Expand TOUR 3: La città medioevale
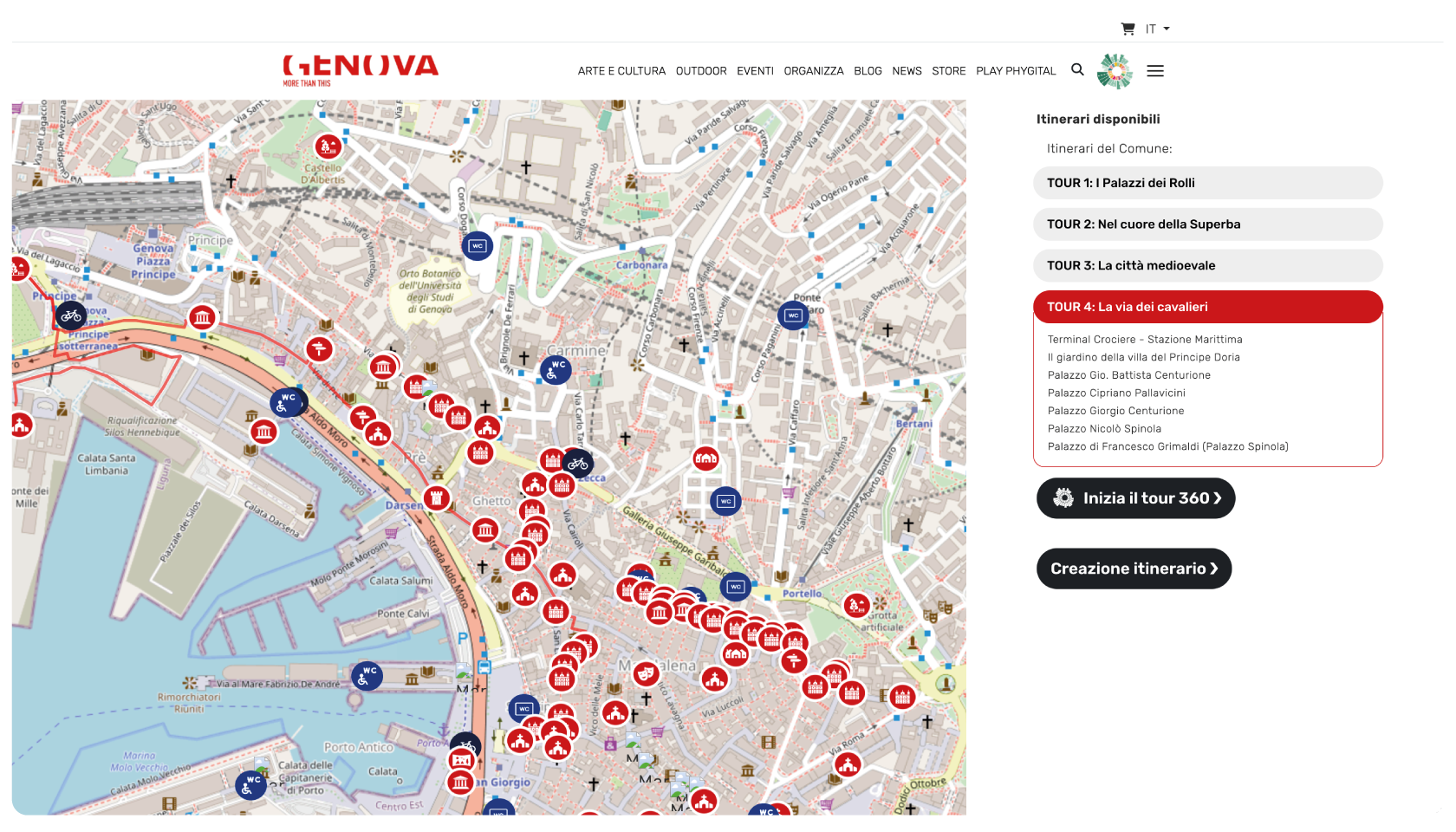Screen dimensions: 1456x832 [1208, 266]
